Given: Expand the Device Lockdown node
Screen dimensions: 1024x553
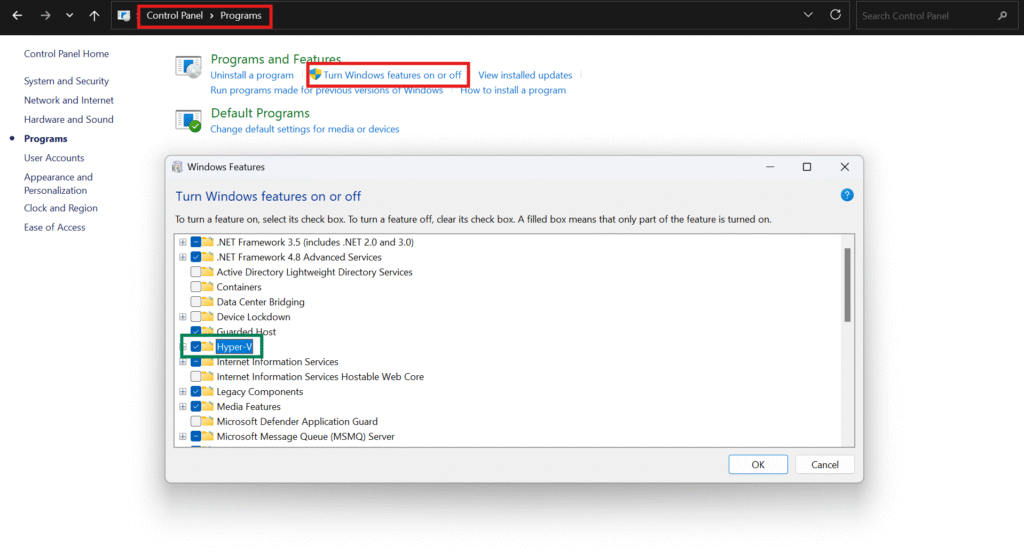Looking at the screenshot, I should click(x=183, y=317).
